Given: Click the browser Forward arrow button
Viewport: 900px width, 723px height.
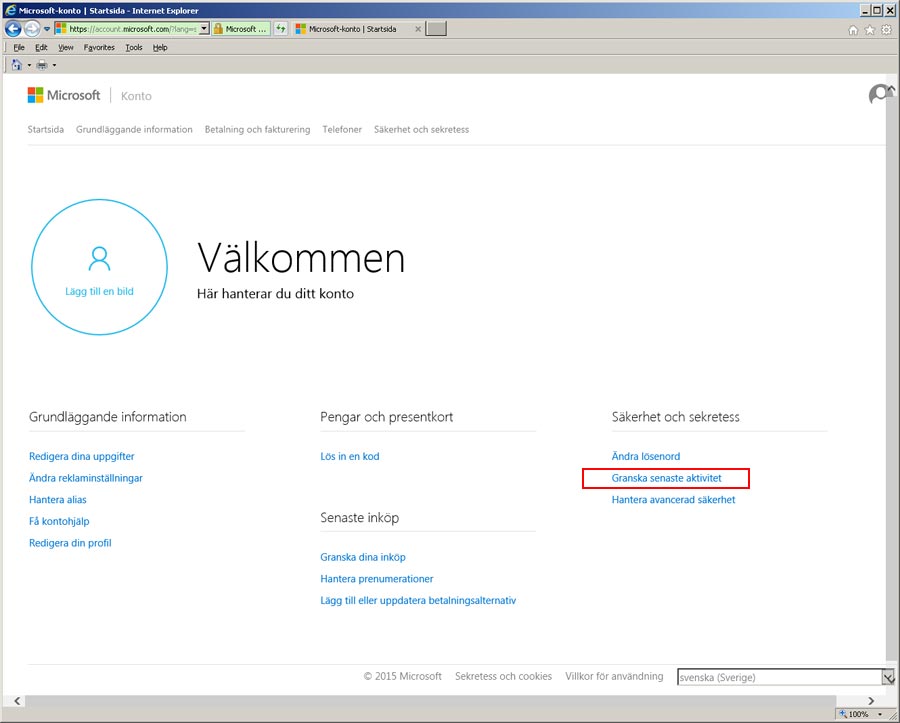Looking at the screenshot, I should point(32,29).
